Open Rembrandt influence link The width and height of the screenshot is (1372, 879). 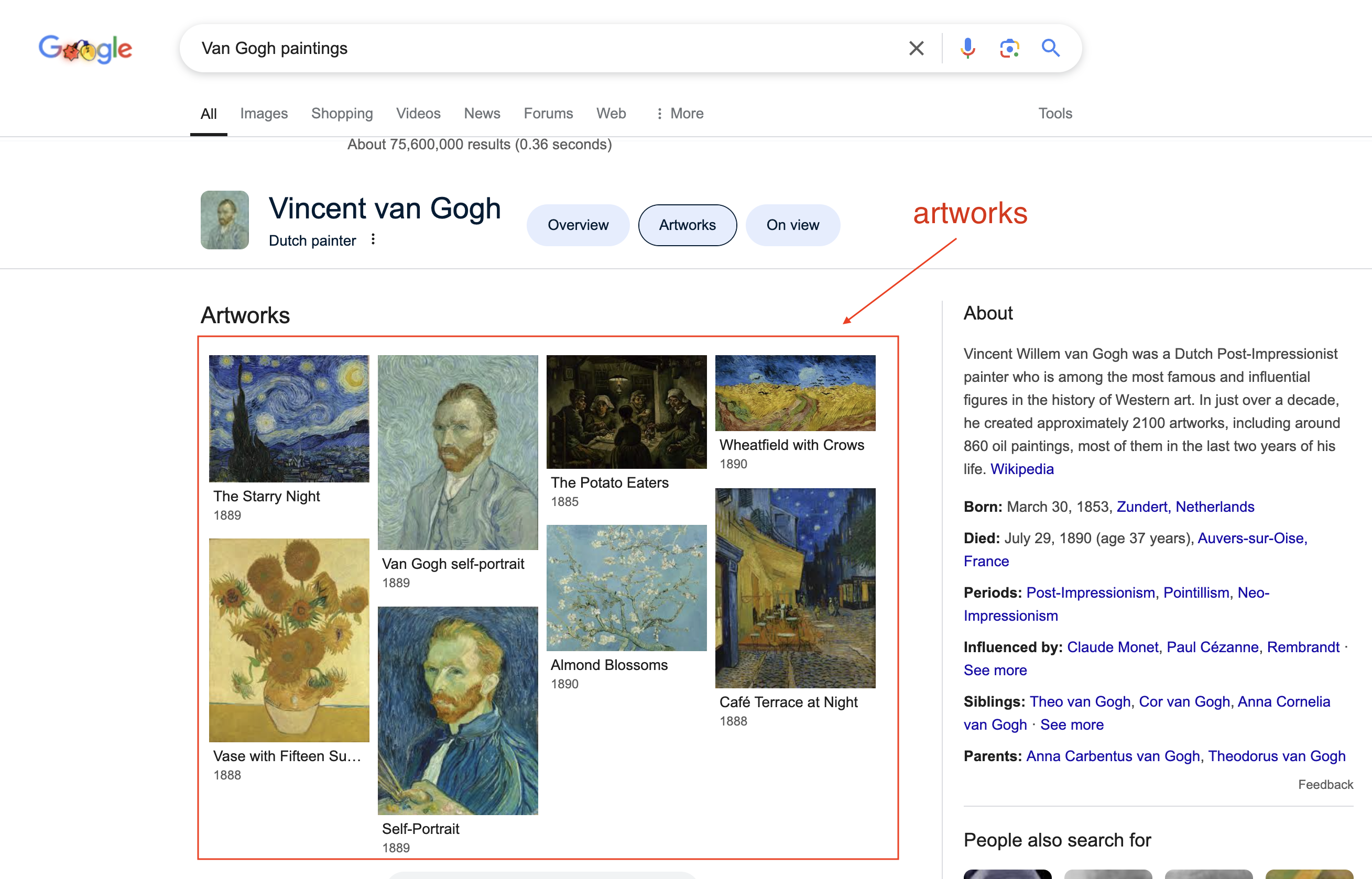click(1303, 647)
